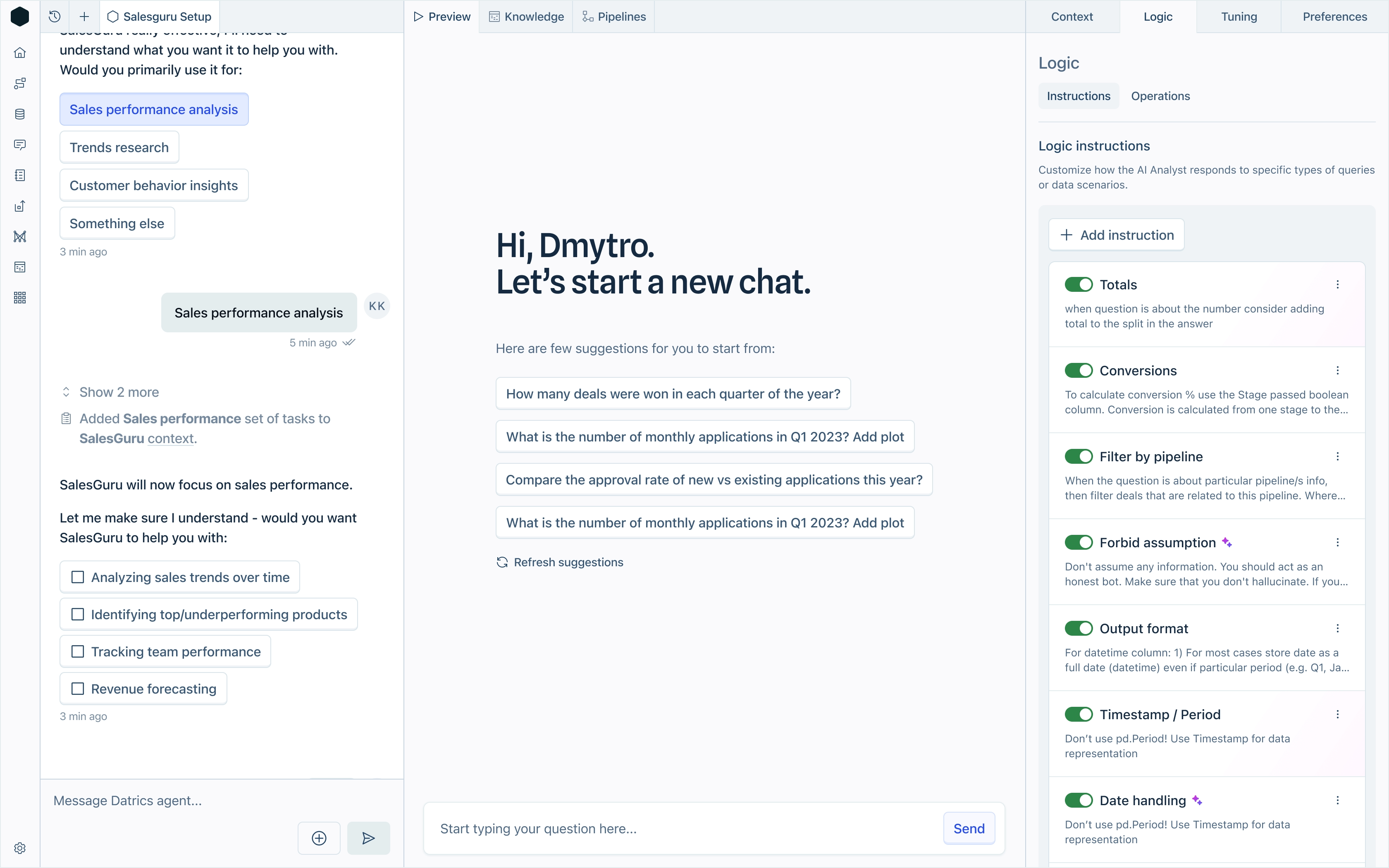Open the Operations sub-tab
The height and width of the screenshot is (868, 1389).
click(x=1160, y=96)
